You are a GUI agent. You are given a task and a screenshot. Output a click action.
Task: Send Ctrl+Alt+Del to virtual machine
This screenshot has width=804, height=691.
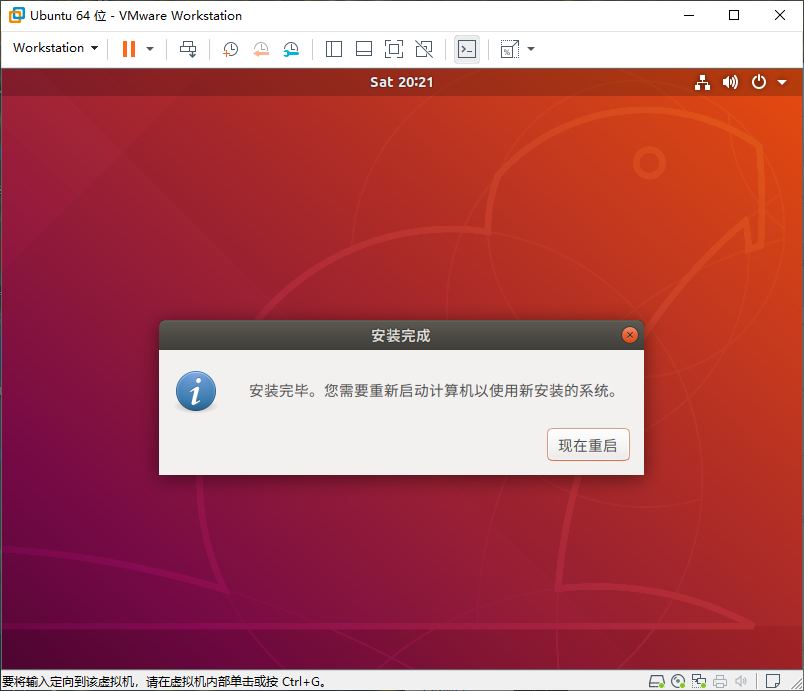pyautogui.click(x=188, y=49)
